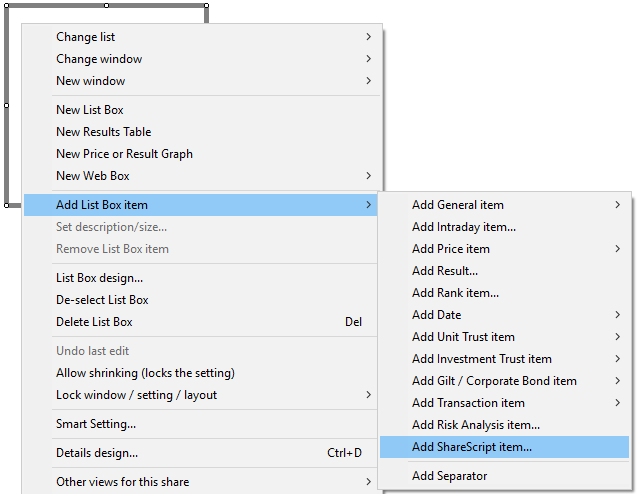Open the Change list submenu

pos(86,37)
